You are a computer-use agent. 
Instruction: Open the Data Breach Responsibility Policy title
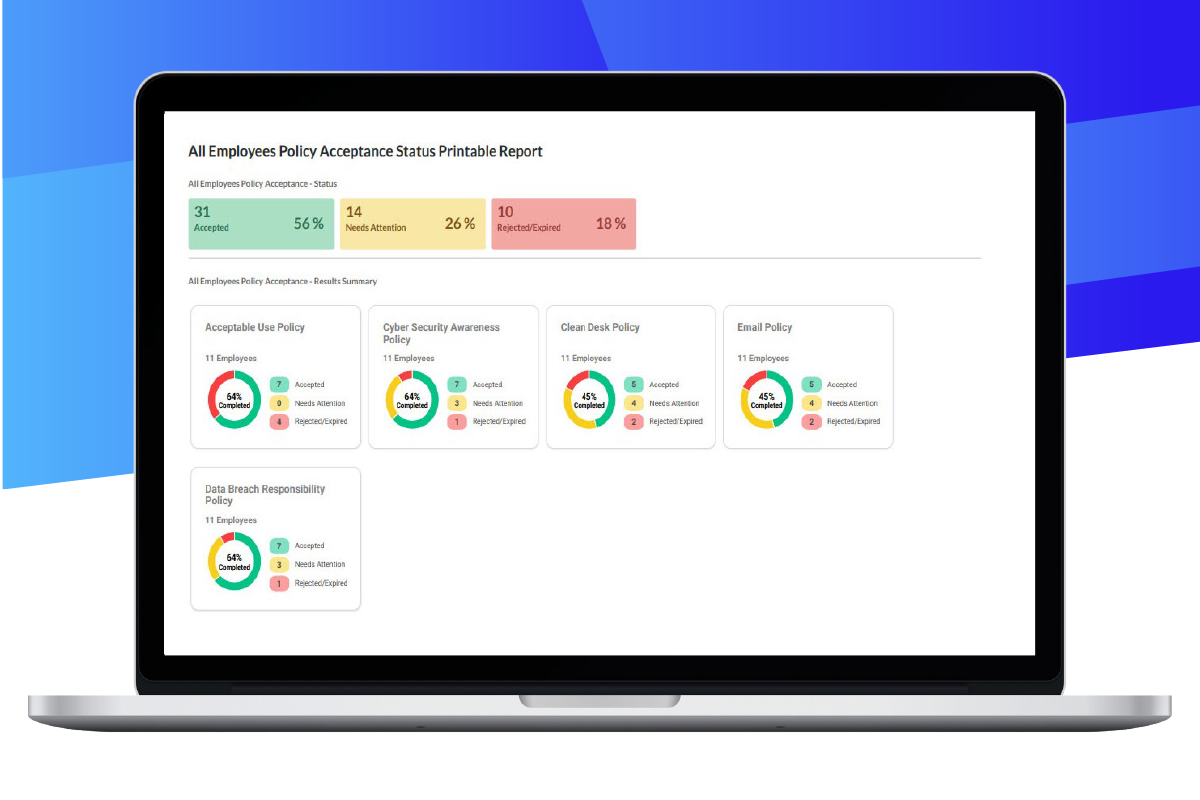tap(265, 495)
